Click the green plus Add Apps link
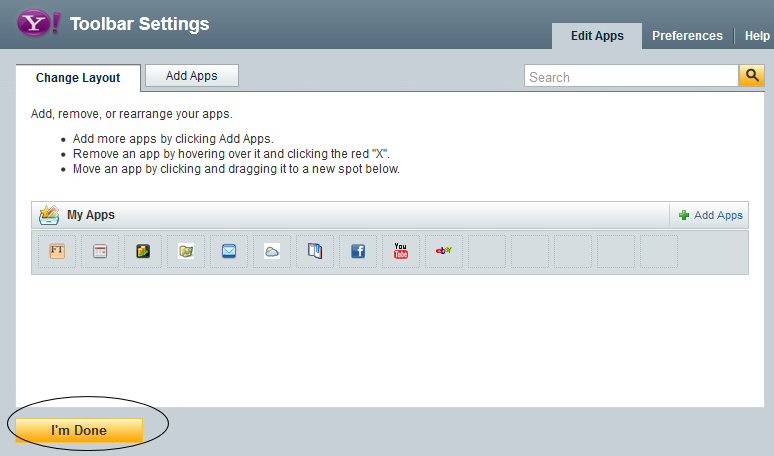This screenshot has width=774, height=456. (x=711, y=215)
